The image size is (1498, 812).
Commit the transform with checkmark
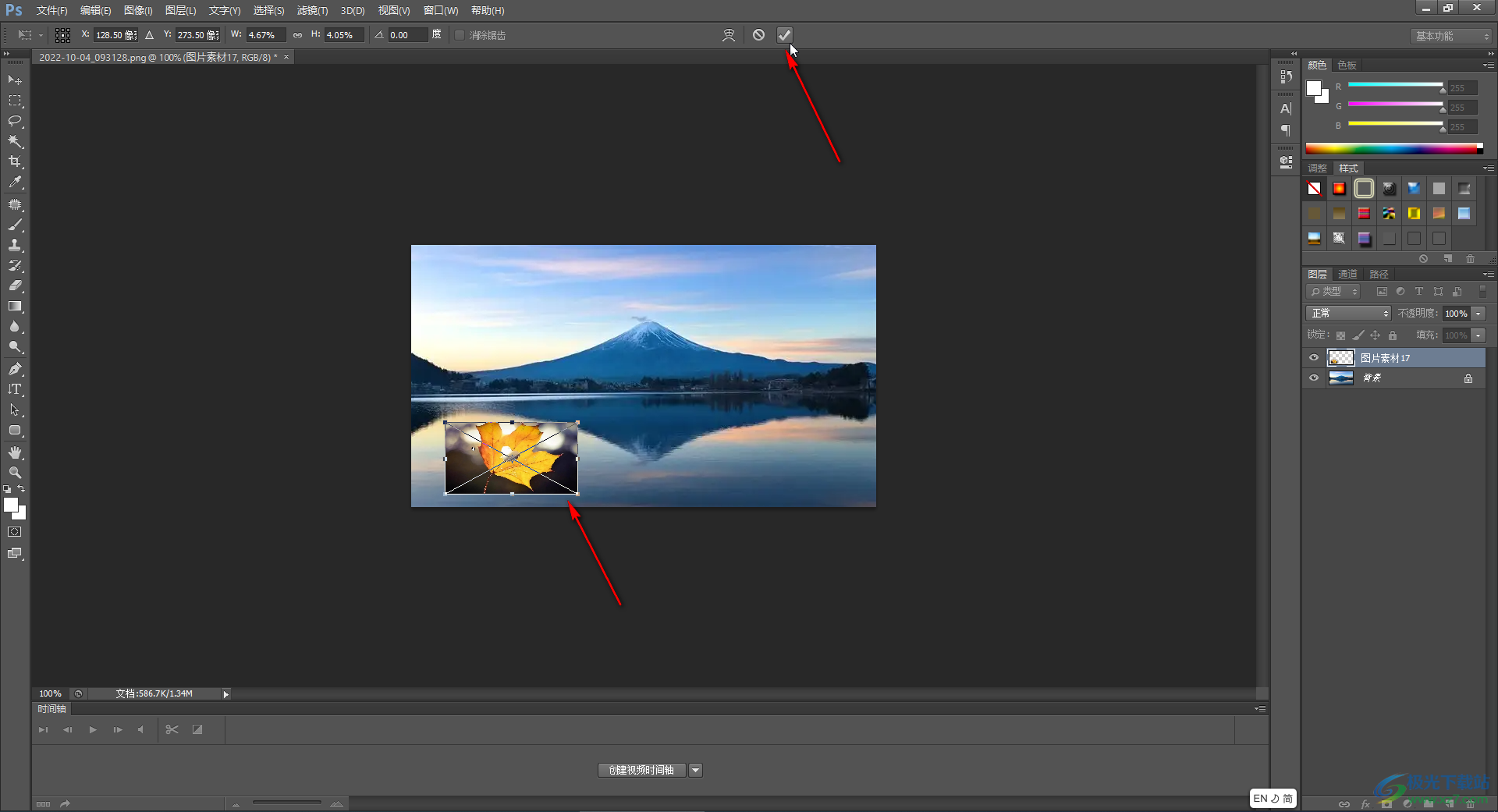click(784, 35)
